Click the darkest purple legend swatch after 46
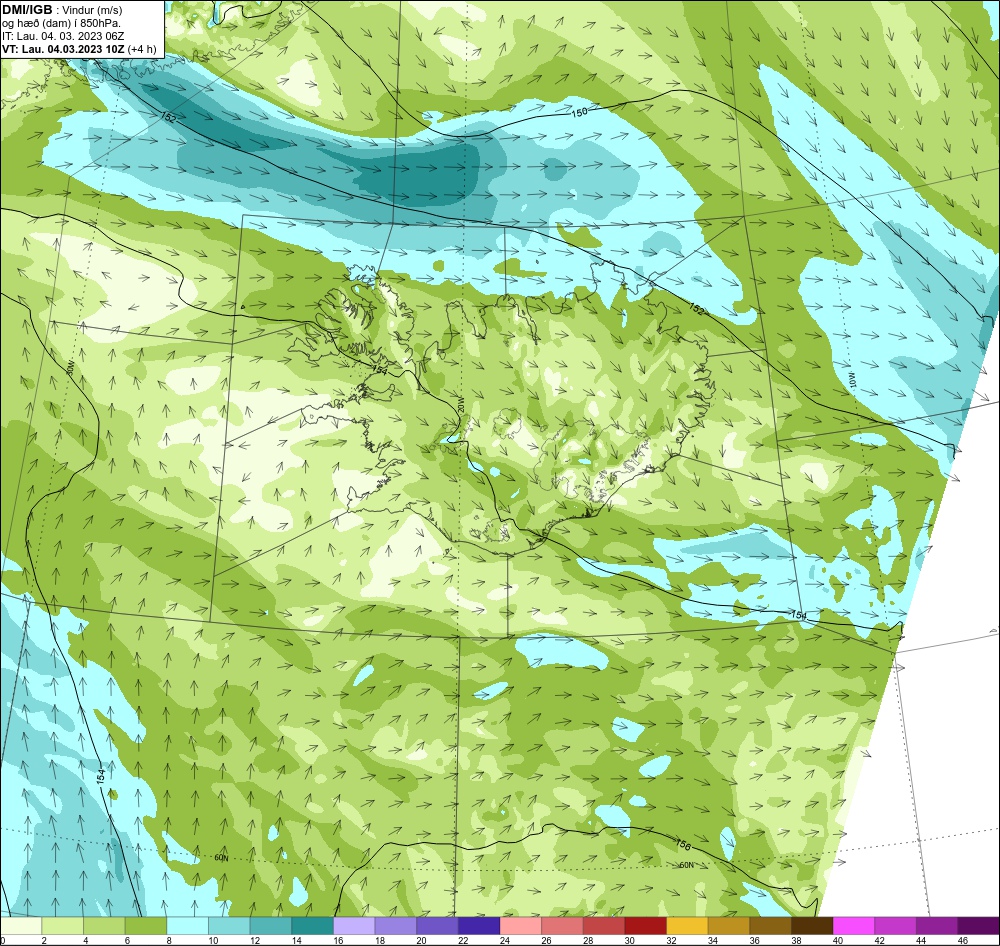Image resolution: width=1000 pixels, height=946 pixels. (x=978, y=925)
